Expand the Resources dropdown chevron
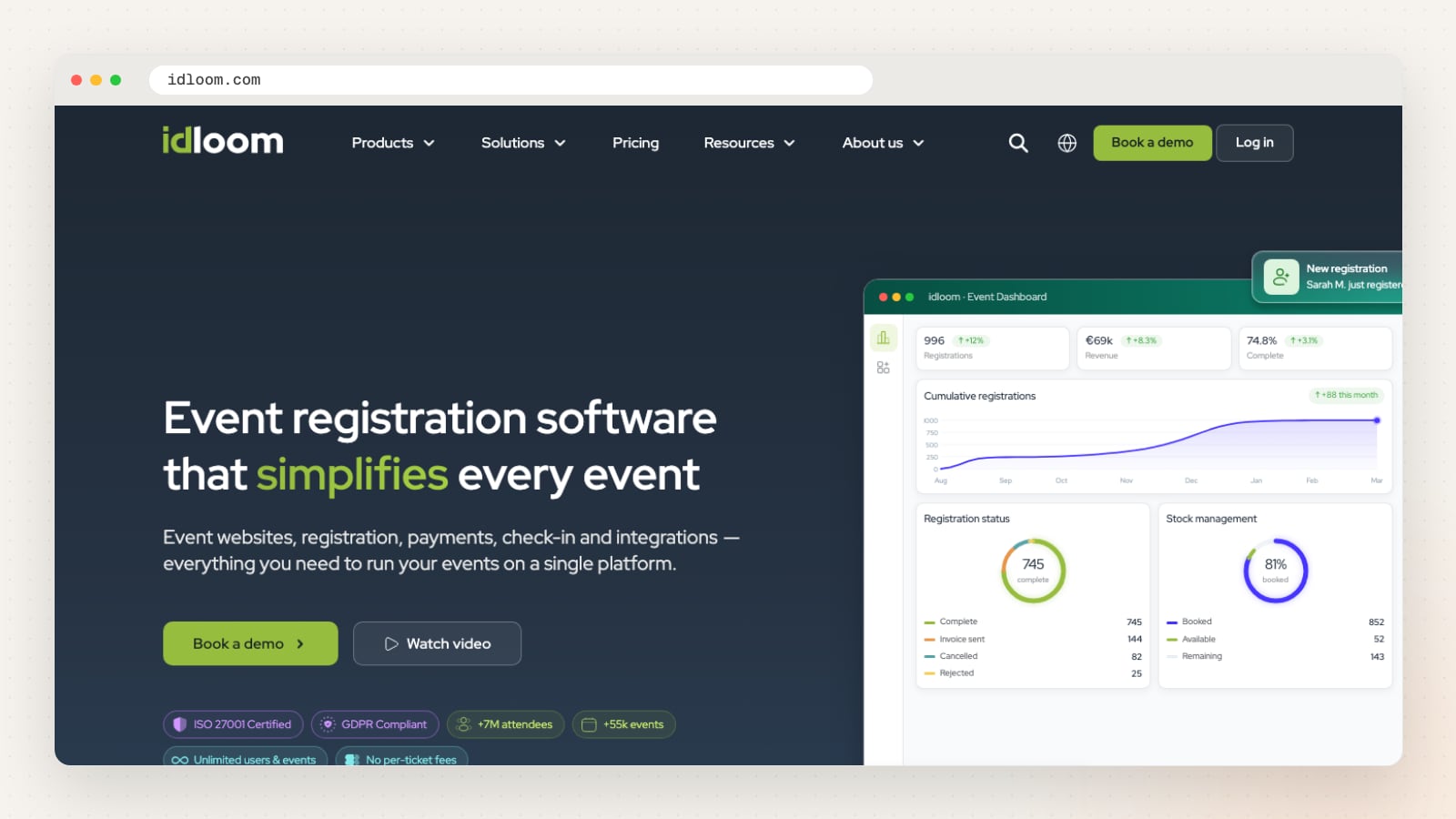This screenshot has width=1456, height=819. [x=790, y=143]
